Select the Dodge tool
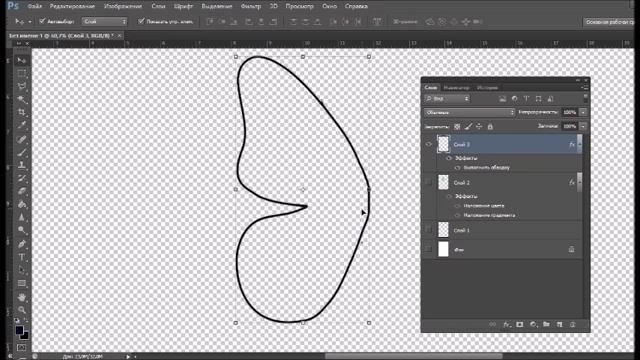Viewport: 640px width, 360px height. tap(21, 230)
